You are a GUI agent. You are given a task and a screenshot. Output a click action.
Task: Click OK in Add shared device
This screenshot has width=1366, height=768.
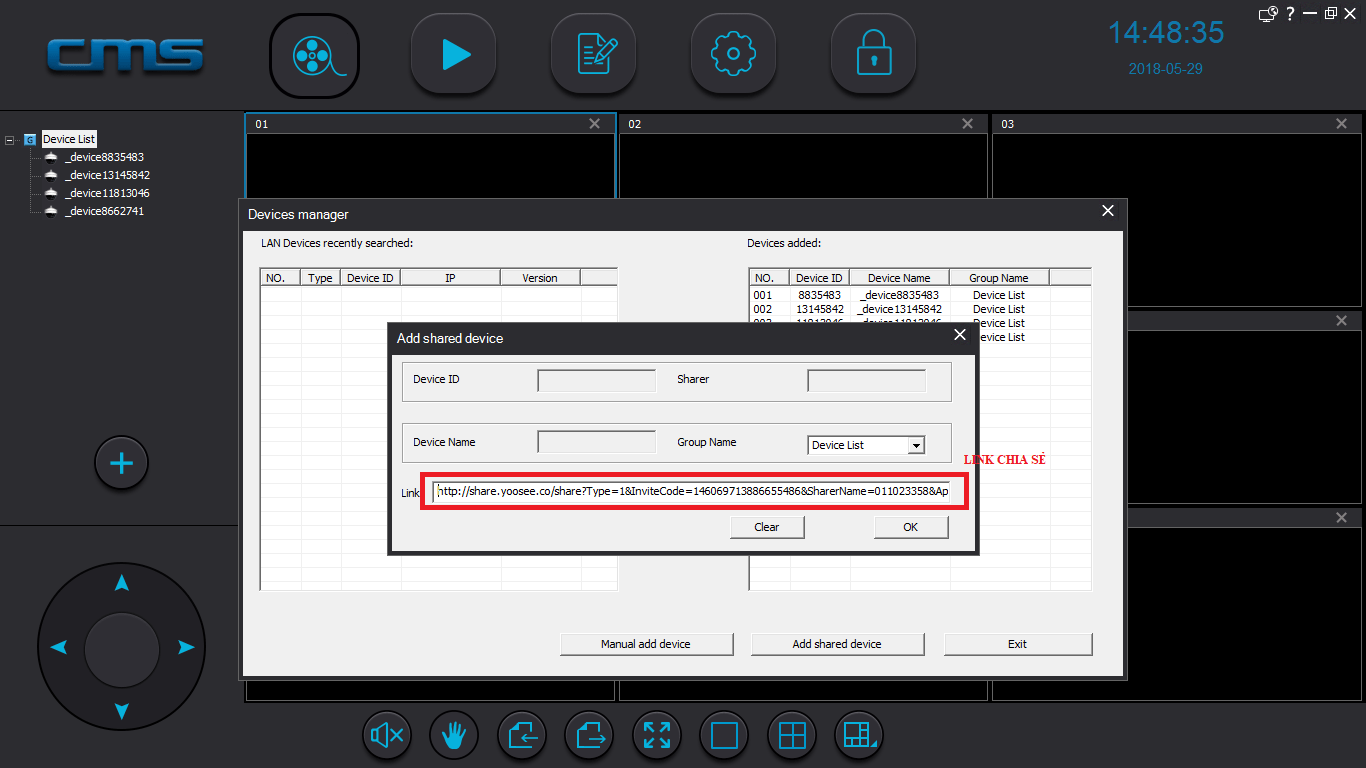[x=910, y=527]
